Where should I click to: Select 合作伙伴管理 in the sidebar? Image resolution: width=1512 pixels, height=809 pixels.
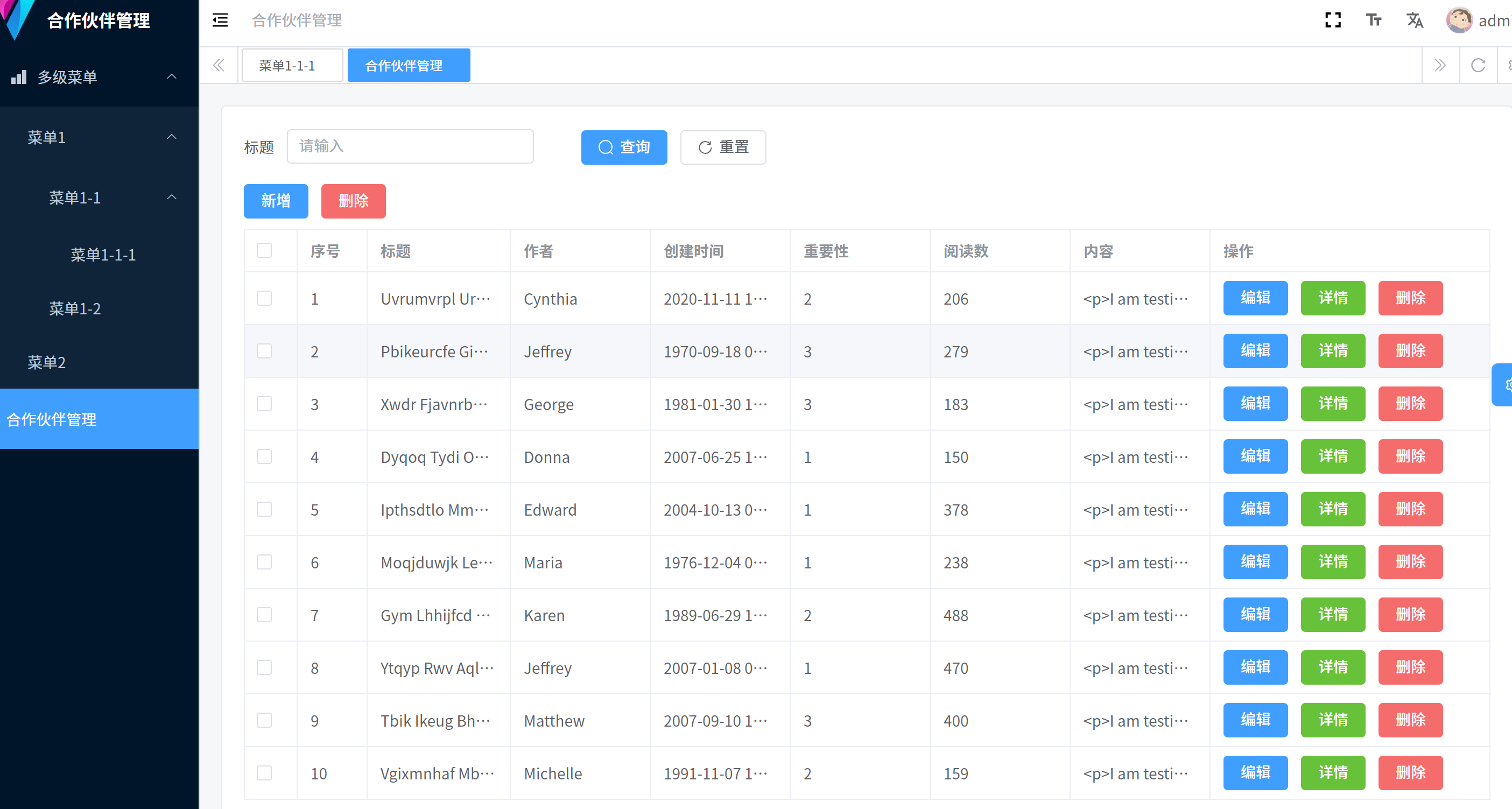click(99, 419)
